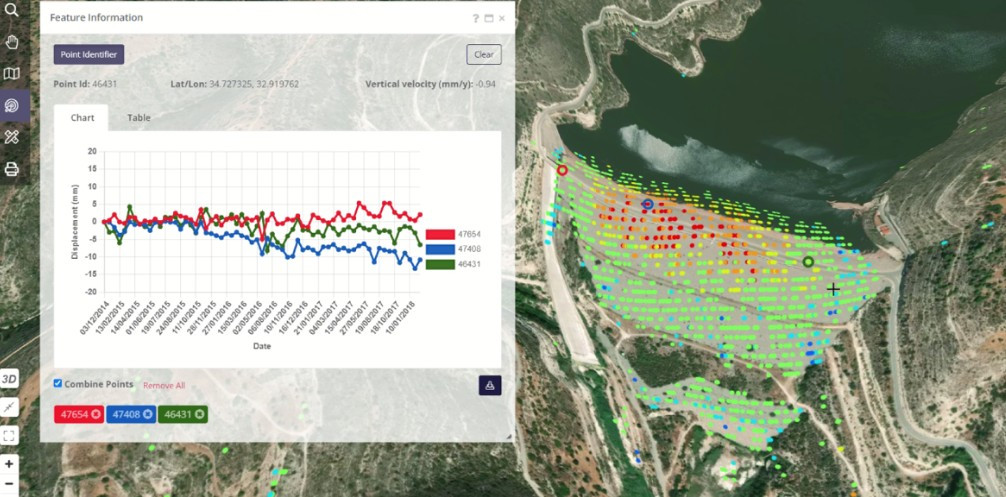Switch to 3D map view

pyautogui.click(x=10, y=378)
